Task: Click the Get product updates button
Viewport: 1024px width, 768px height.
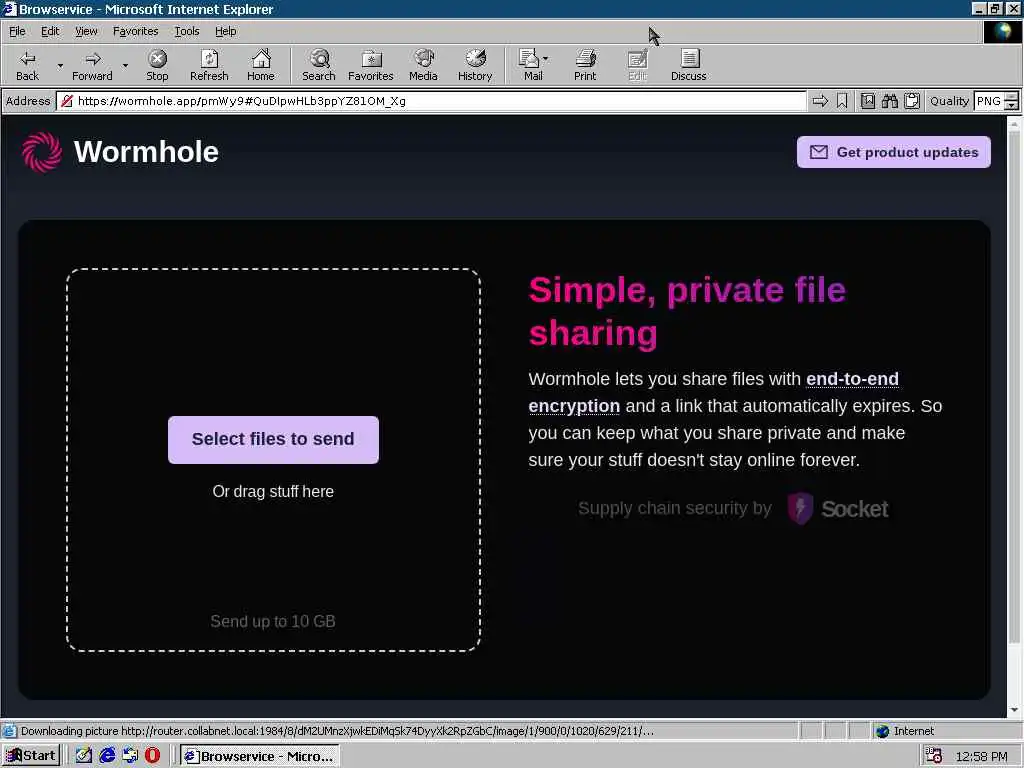Action: pos(893,152)
